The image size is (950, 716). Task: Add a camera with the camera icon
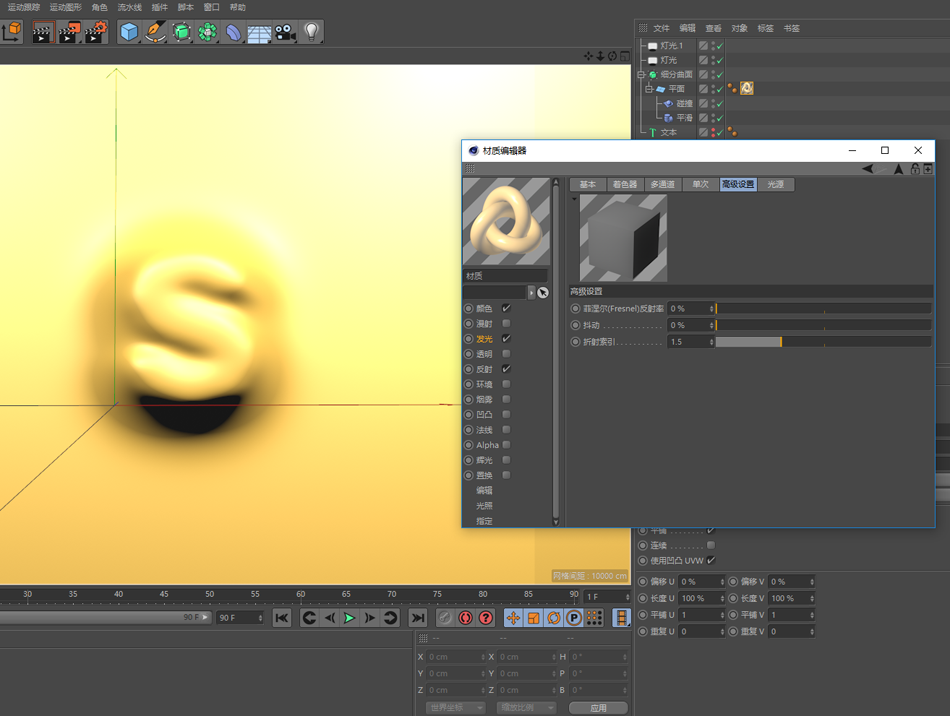click(x=285, y=31)
